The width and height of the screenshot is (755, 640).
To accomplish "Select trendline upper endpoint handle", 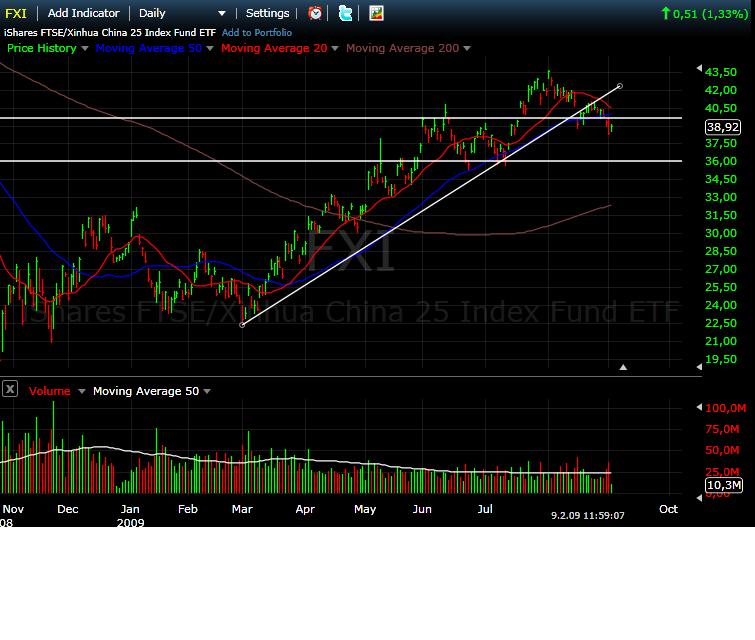I will [620, 86].
